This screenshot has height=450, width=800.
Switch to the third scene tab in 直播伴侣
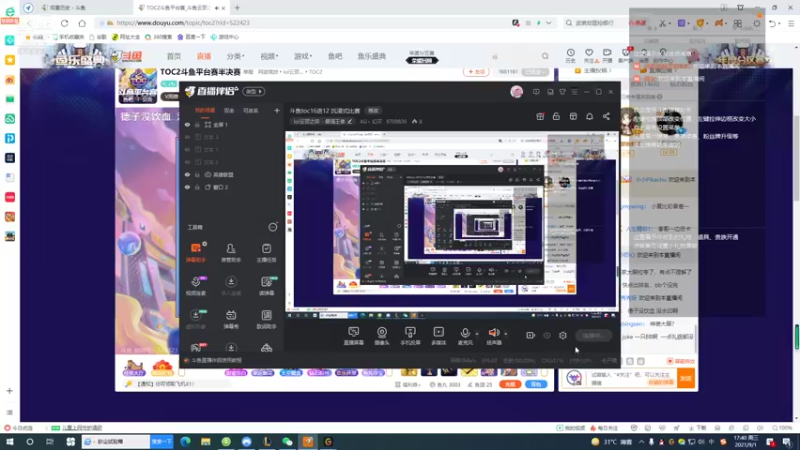coord(251,110)
